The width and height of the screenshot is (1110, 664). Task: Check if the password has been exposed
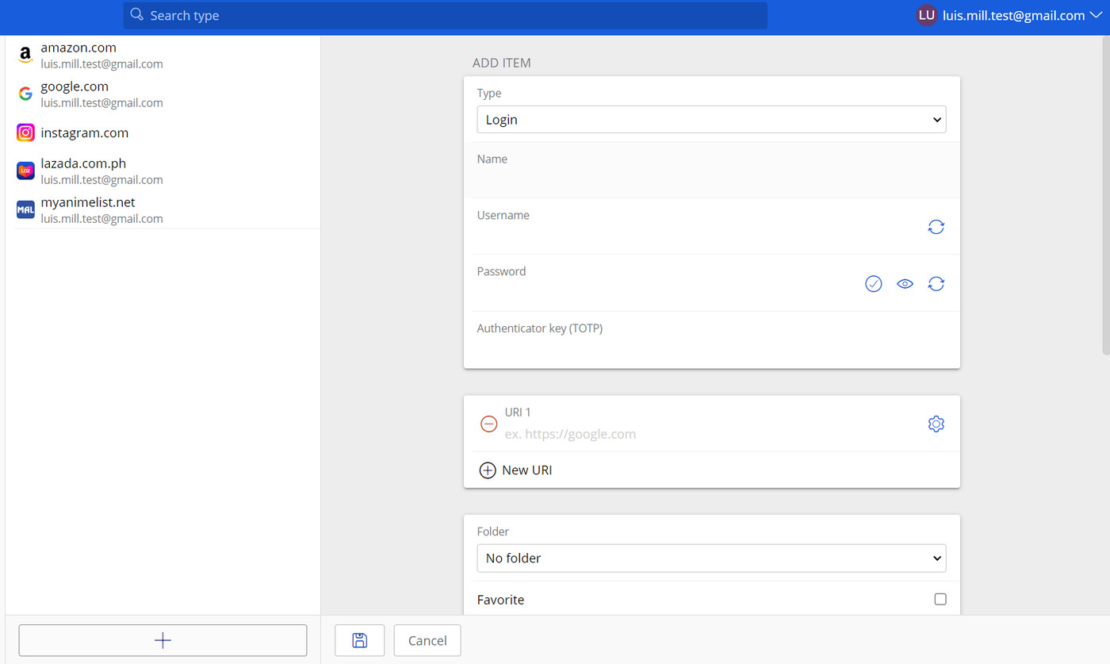tap(873, 283)
